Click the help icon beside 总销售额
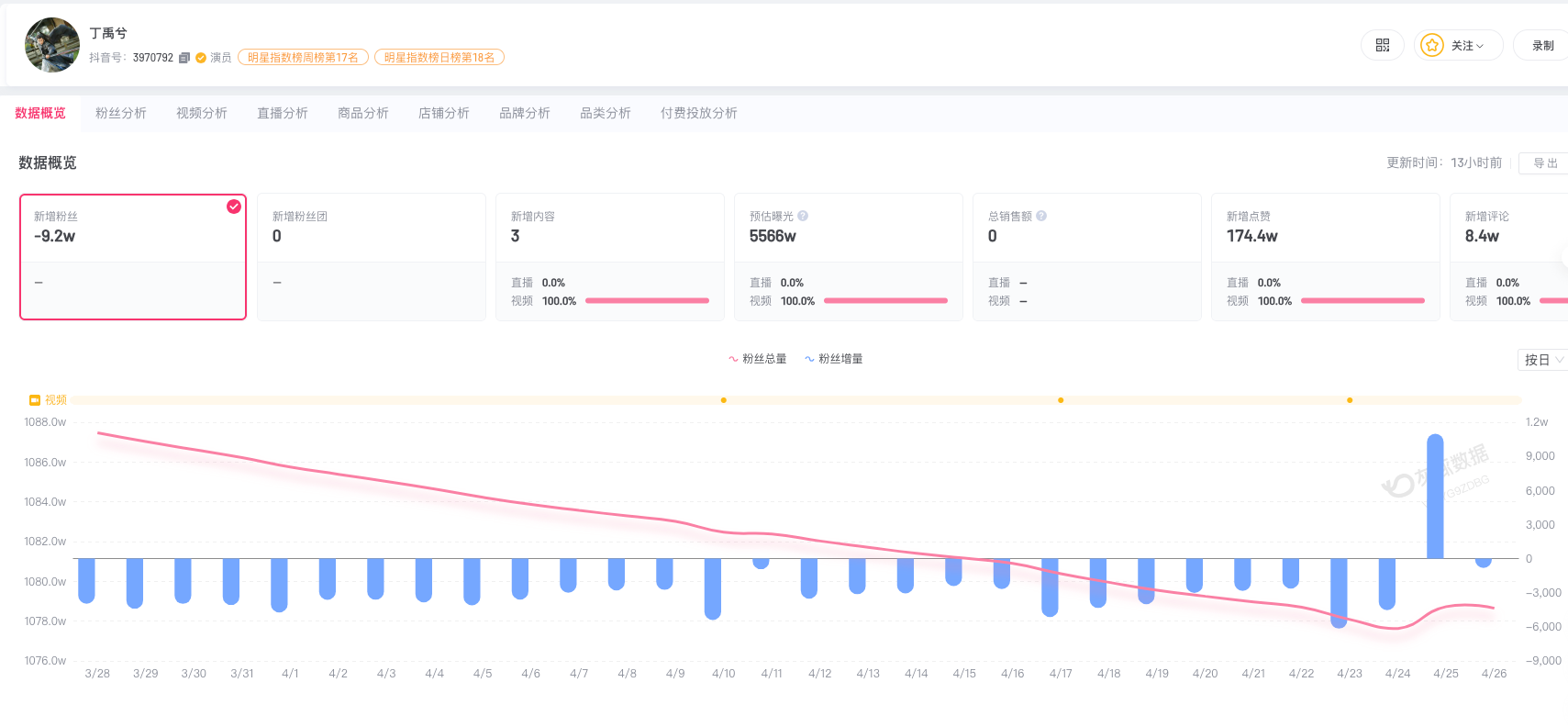 pyautogui.click(x=1041, y=217)
